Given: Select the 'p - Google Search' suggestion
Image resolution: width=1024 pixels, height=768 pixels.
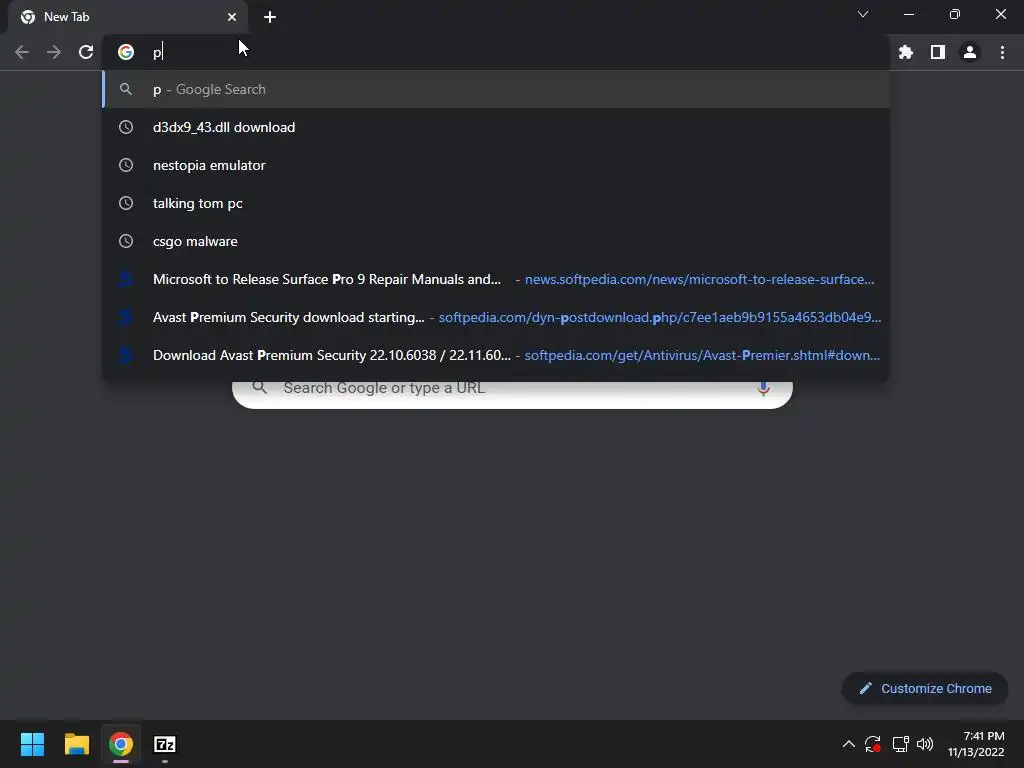Looking at the screenshot, I should [x=496, y=89].
